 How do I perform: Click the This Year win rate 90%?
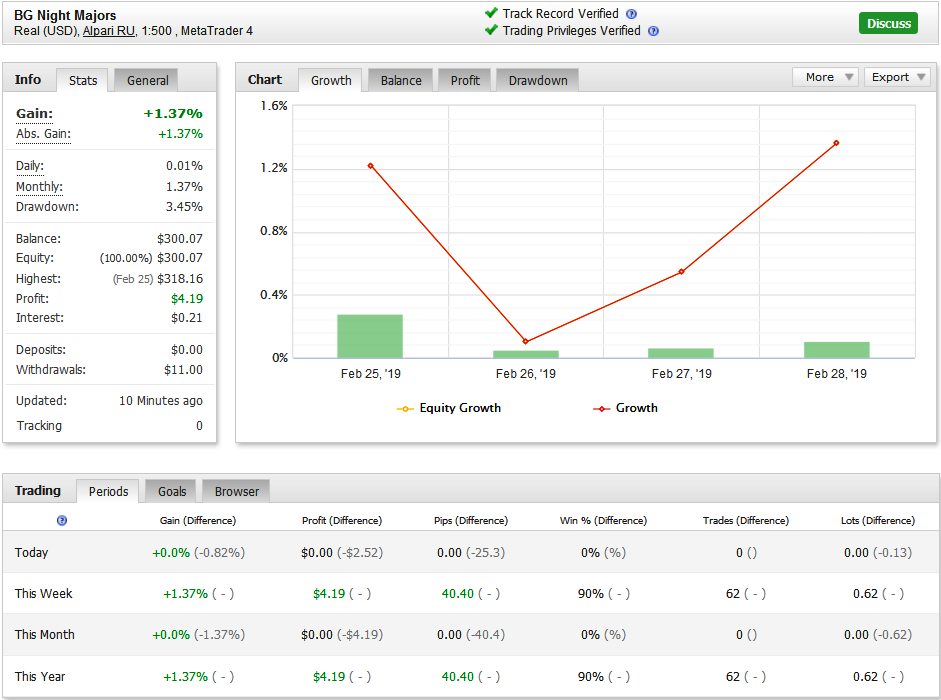[x=591, y=677]
